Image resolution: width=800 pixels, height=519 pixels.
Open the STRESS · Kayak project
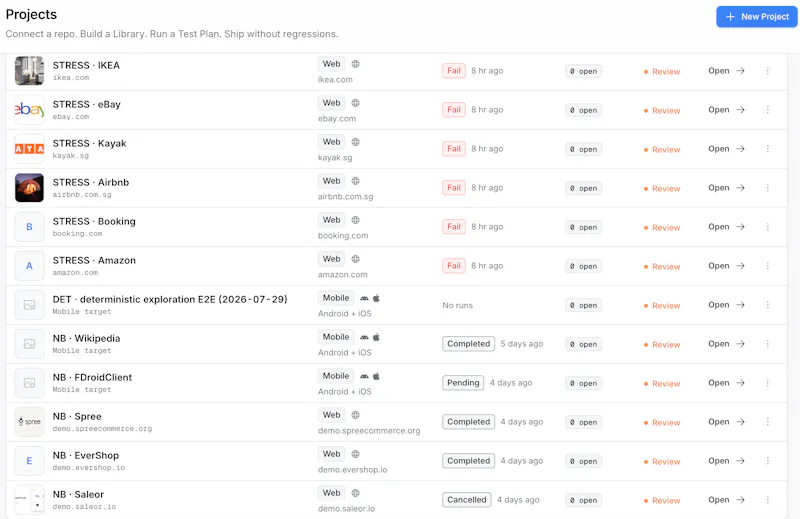coord(727,149)
